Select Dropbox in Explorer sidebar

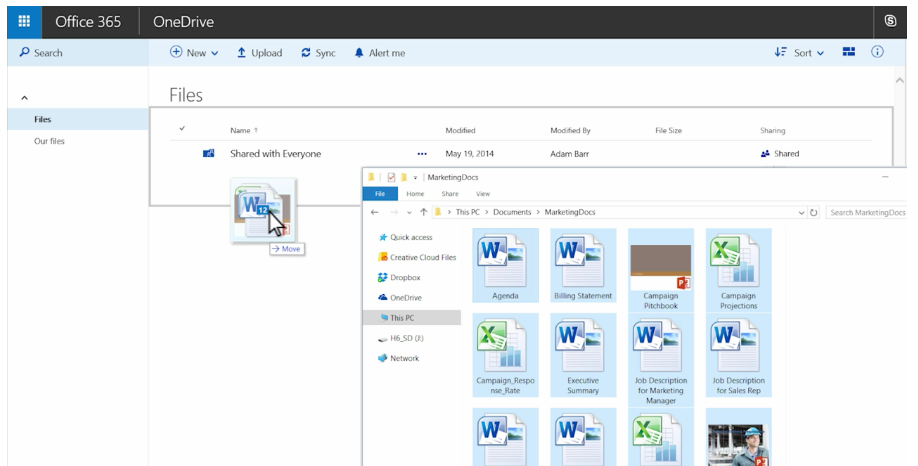399,277
